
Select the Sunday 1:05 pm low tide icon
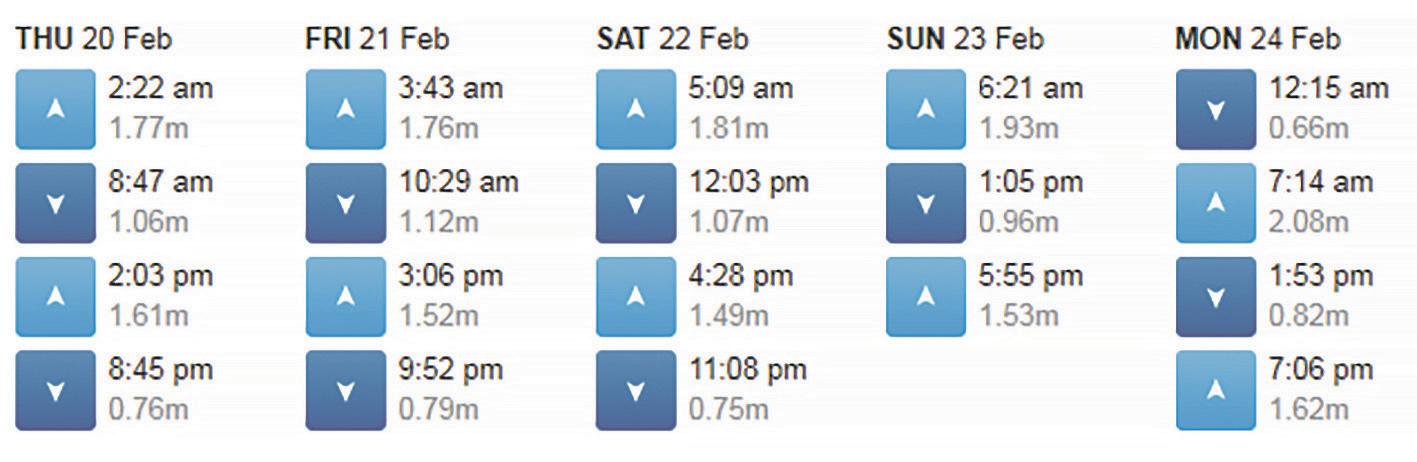926,203
